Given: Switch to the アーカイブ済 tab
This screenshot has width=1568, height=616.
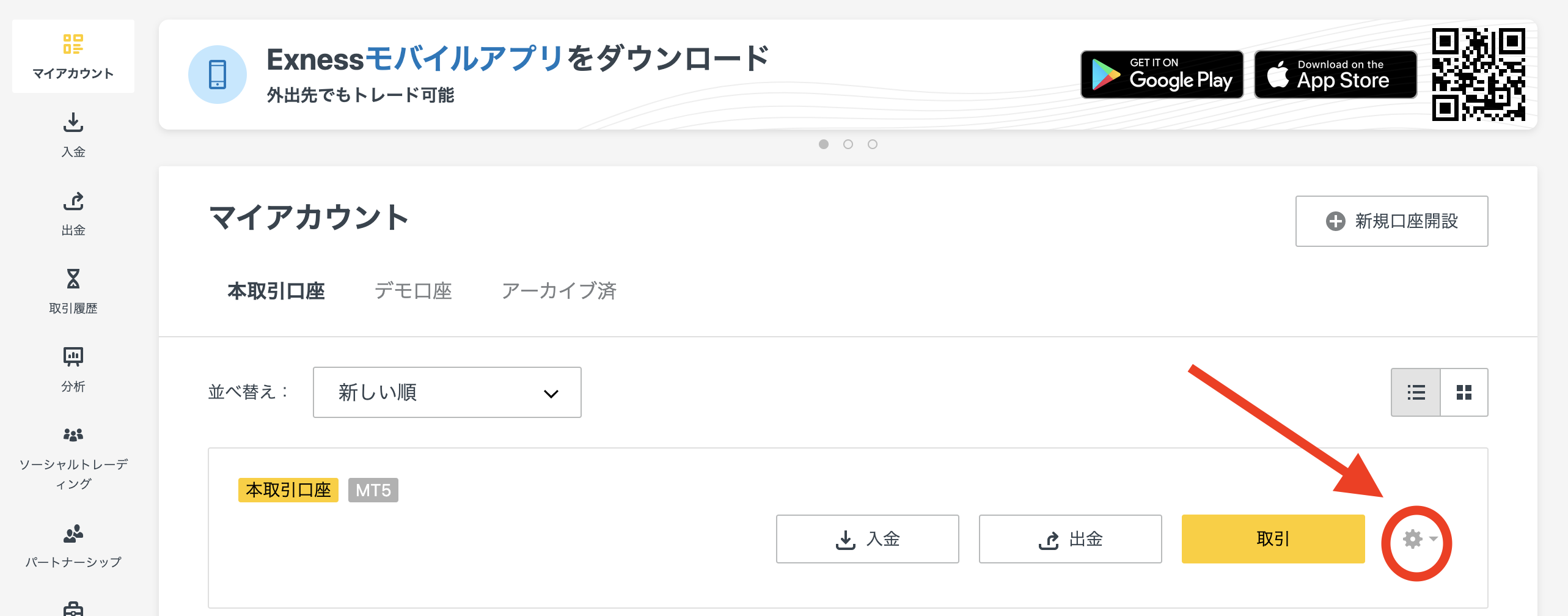Looking at the screenshot, I should [x=559, y=291].
